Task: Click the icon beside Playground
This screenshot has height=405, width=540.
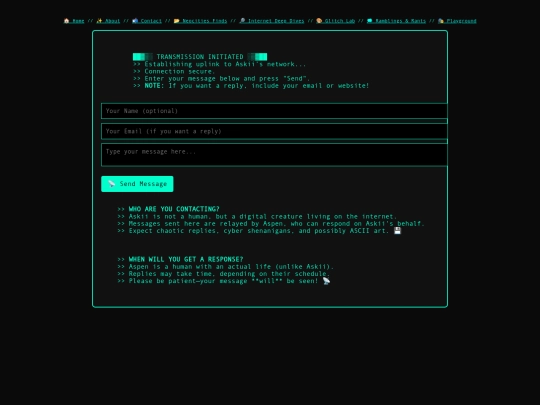Action: 441,21
